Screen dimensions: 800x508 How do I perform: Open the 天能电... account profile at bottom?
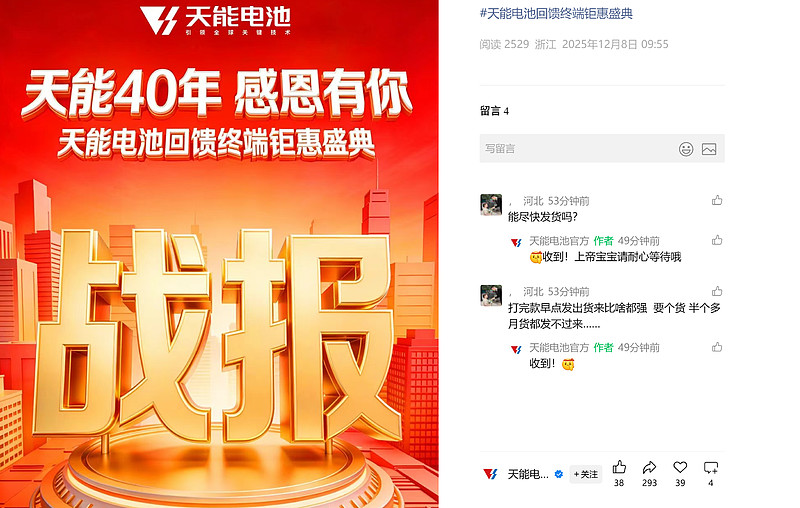click(528, 474)
